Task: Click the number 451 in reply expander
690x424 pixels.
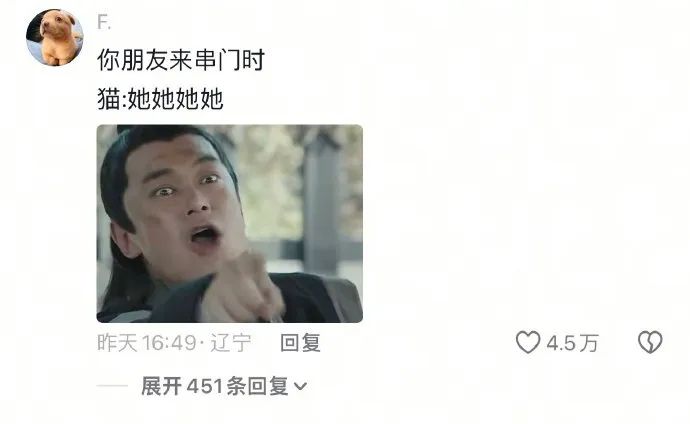Action: (205, 386)
